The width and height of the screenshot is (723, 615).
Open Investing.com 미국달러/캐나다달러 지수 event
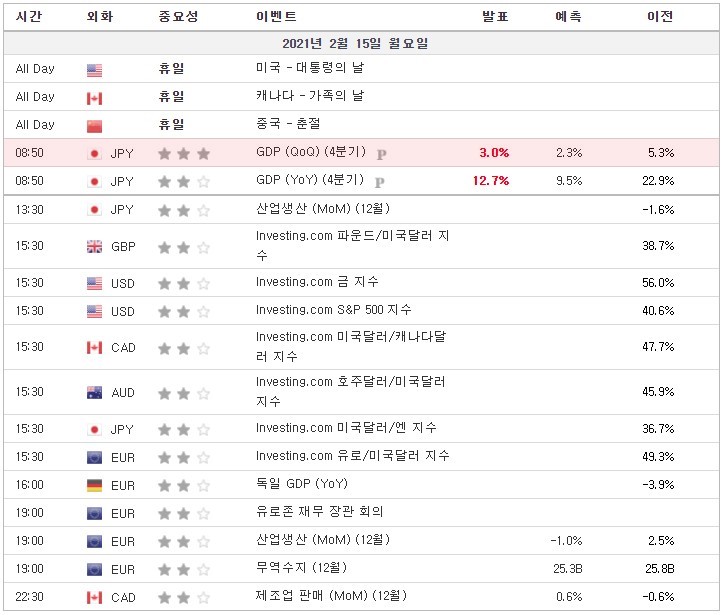[351, 346]
